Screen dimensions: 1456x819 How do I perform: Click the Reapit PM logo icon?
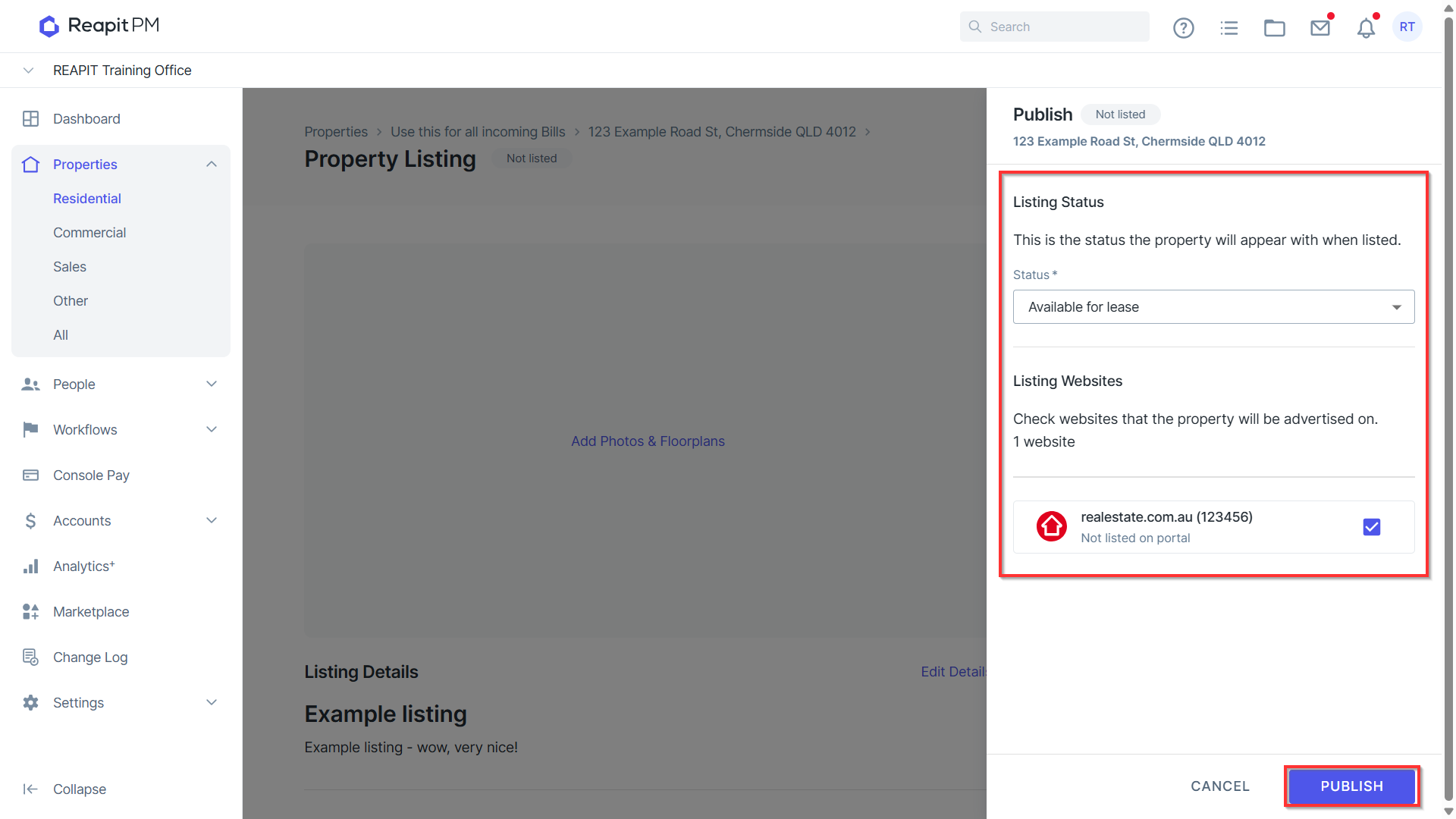click(x=49, y=27)
